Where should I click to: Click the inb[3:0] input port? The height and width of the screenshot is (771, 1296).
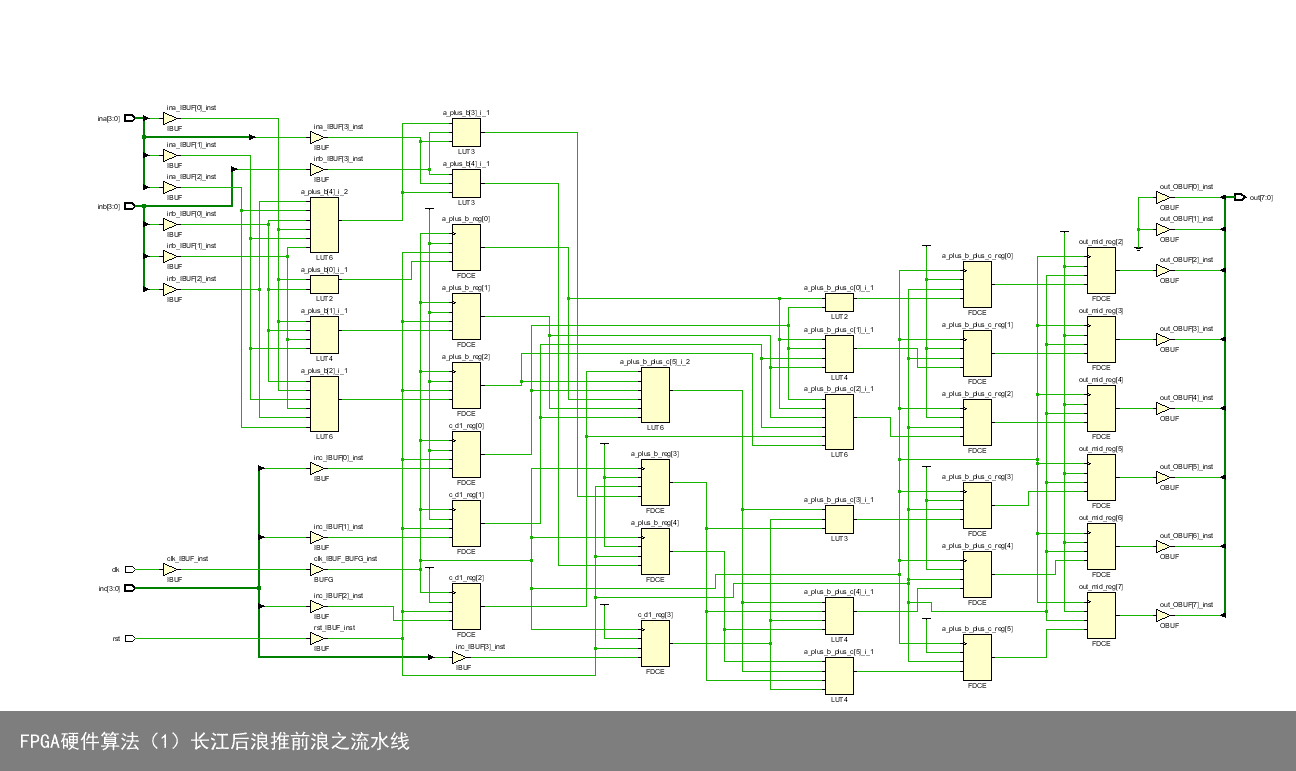pos(128,207)
